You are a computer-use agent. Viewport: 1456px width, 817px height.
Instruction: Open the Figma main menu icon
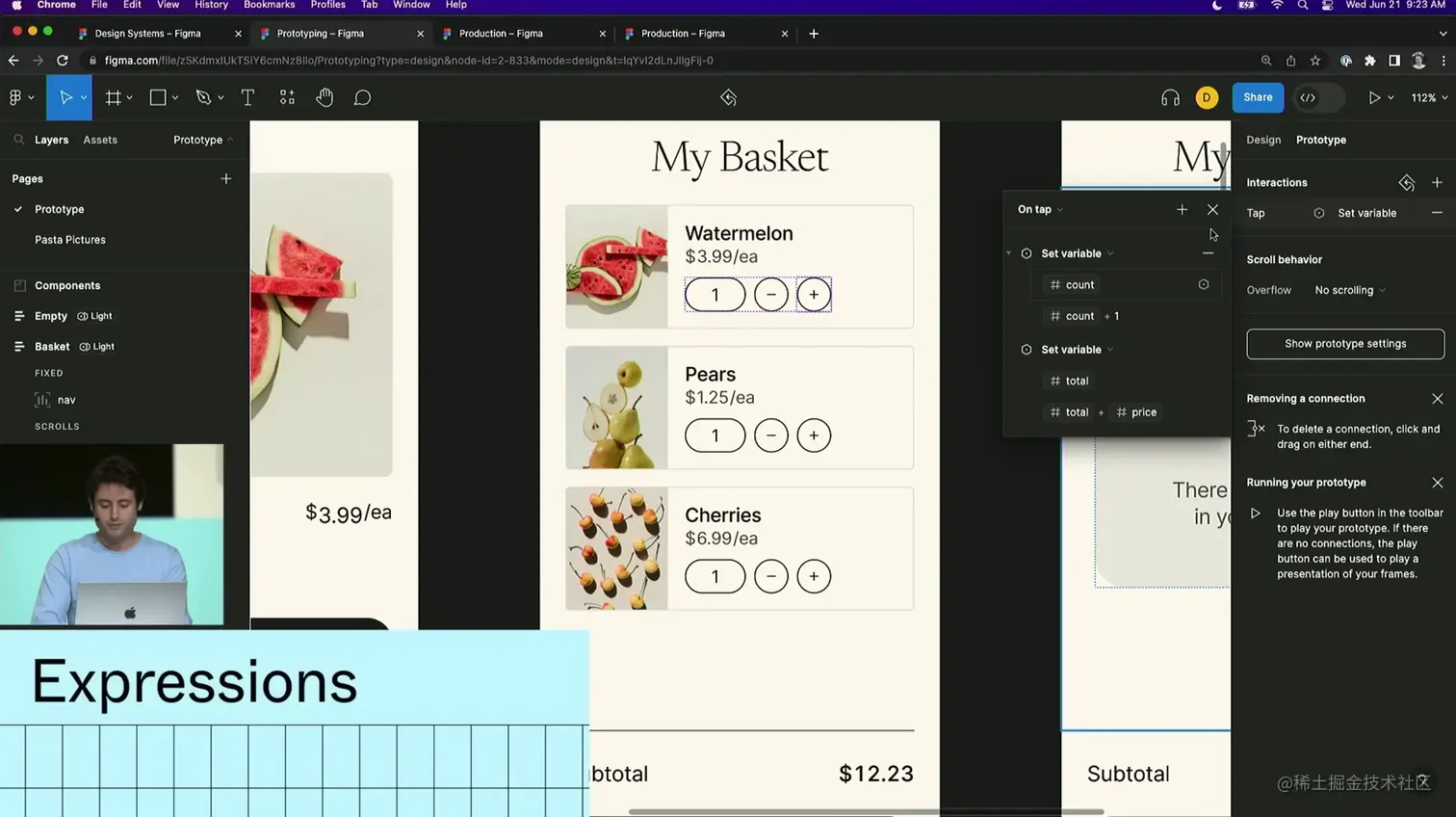[x=15, y=97]
